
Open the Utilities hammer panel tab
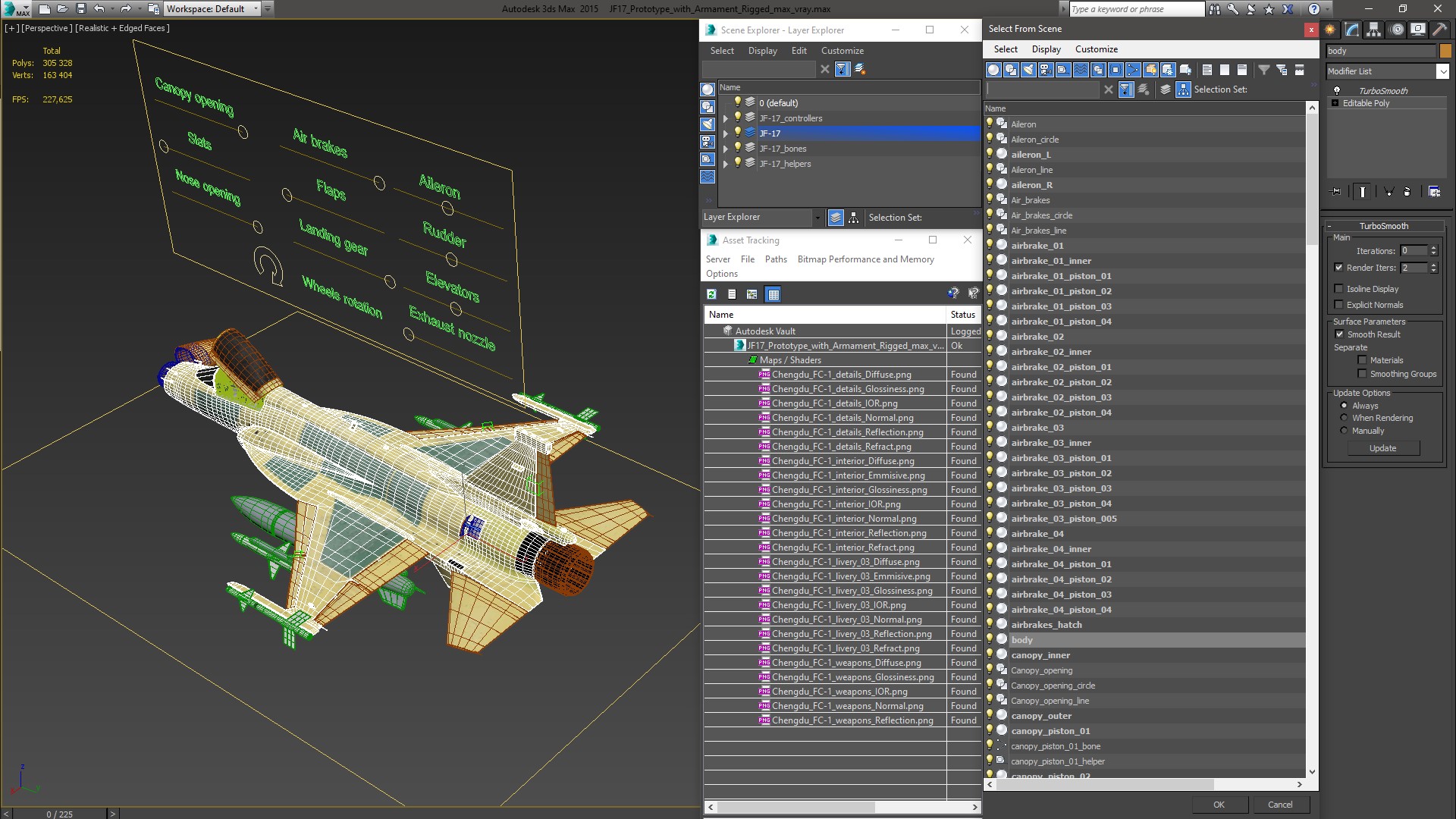pos(1439,30)
